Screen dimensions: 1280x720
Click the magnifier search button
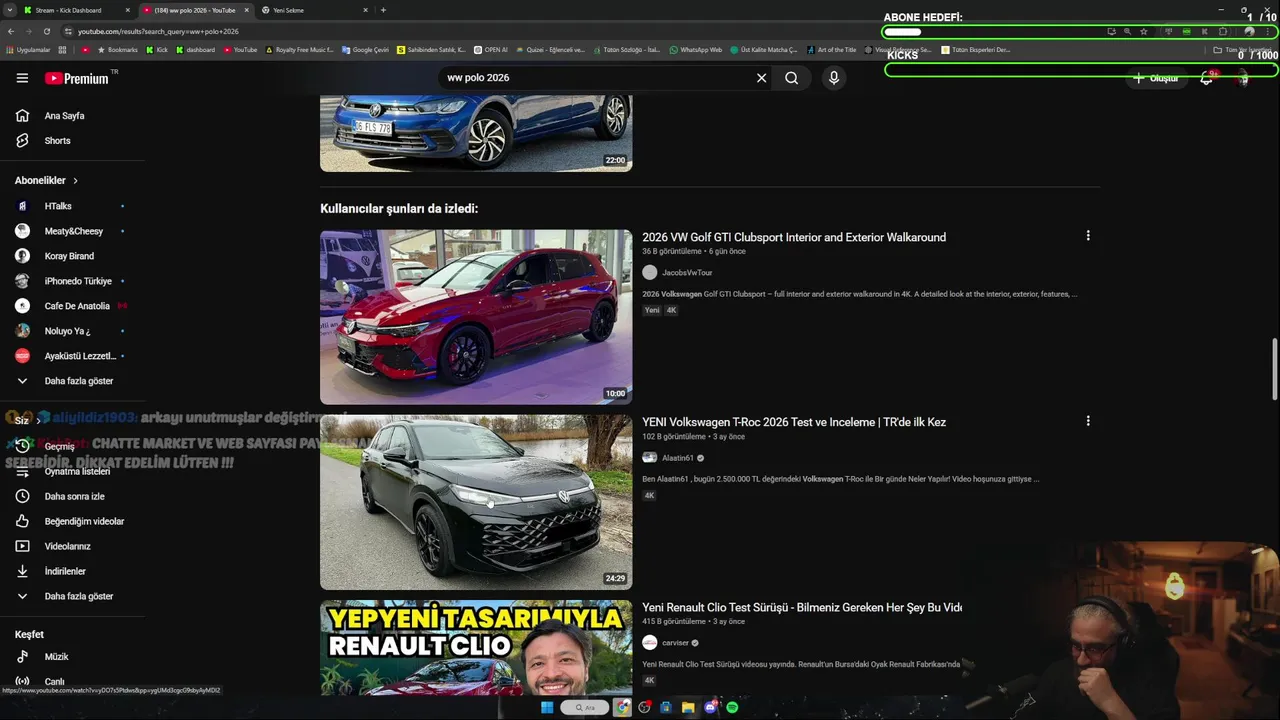791,78
